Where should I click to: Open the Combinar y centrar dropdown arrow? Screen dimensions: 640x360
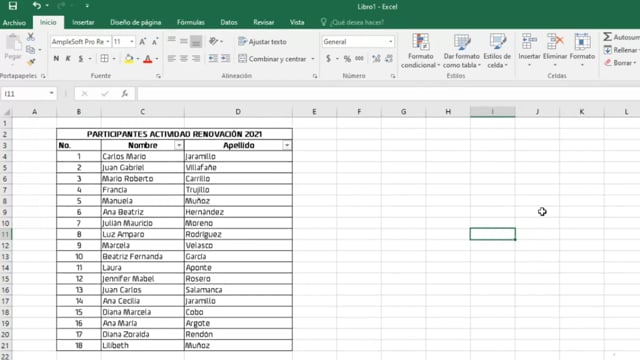(x=313, y=59)
